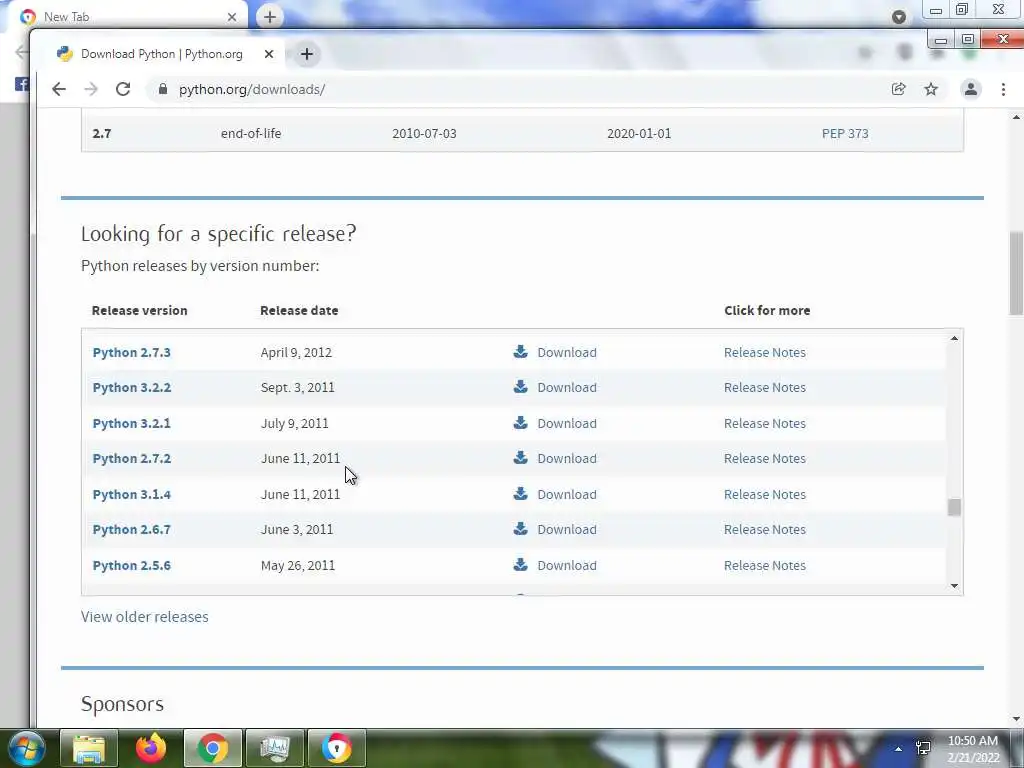Click download icon for Python 3.1.4

(x=520, y=493)
